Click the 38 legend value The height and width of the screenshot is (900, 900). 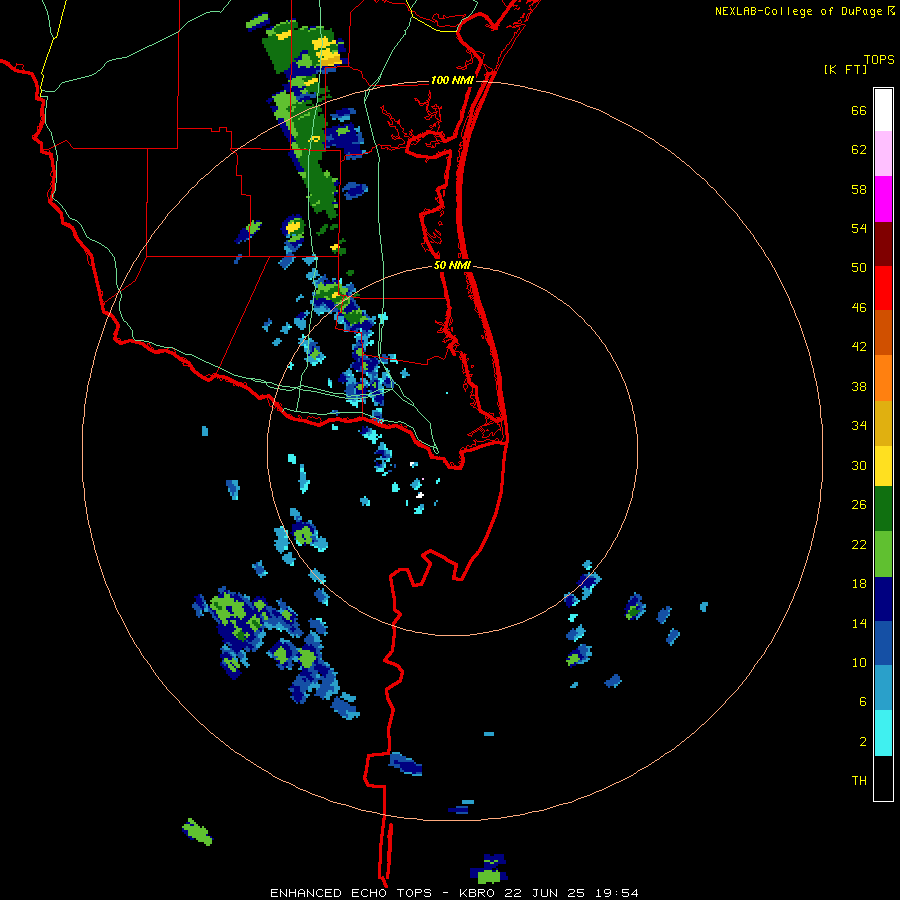tap(859, 387)
